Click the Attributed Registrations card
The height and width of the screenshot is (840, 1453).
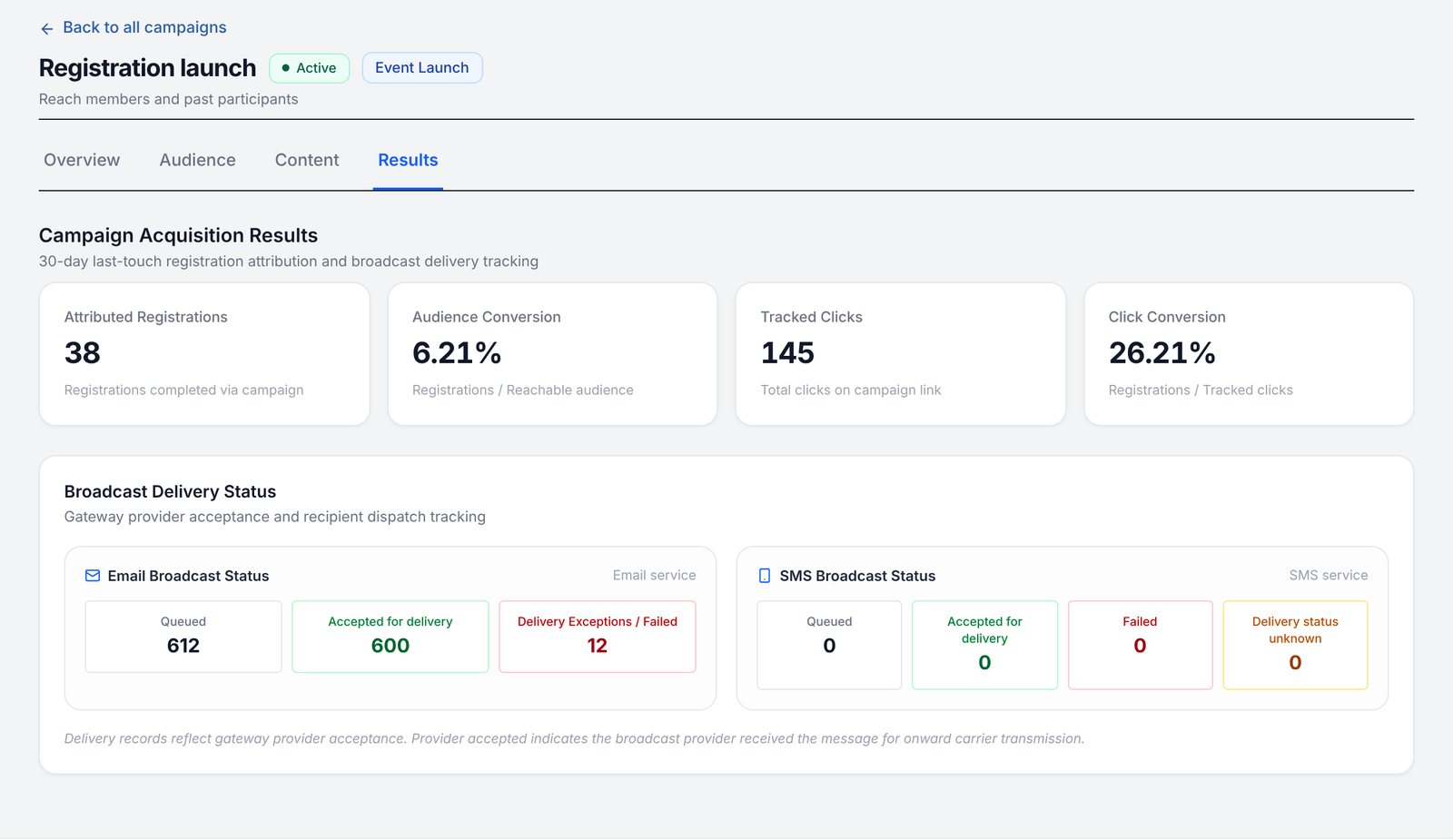pos(204,354)
